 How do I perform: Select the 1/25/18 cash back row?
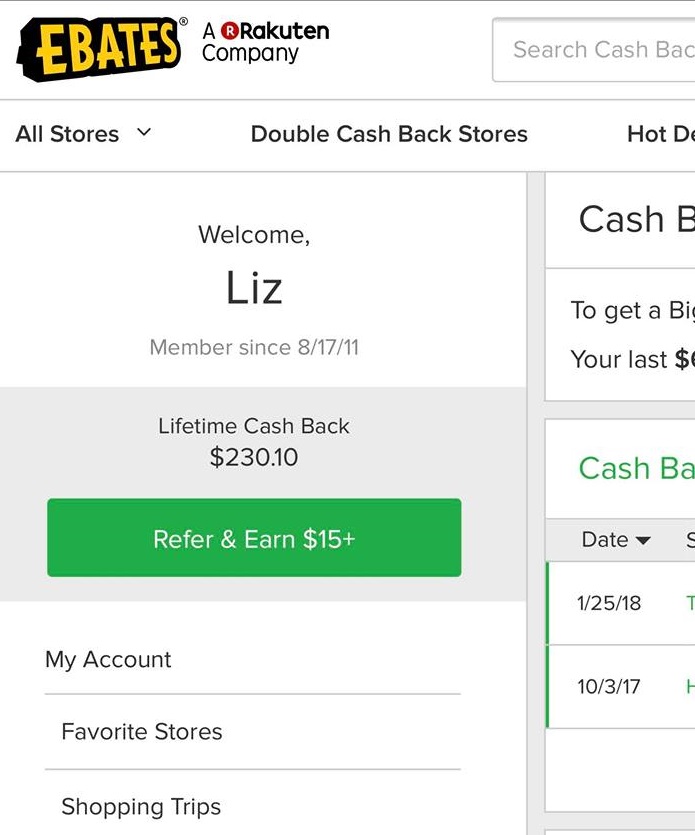(621, 603)
